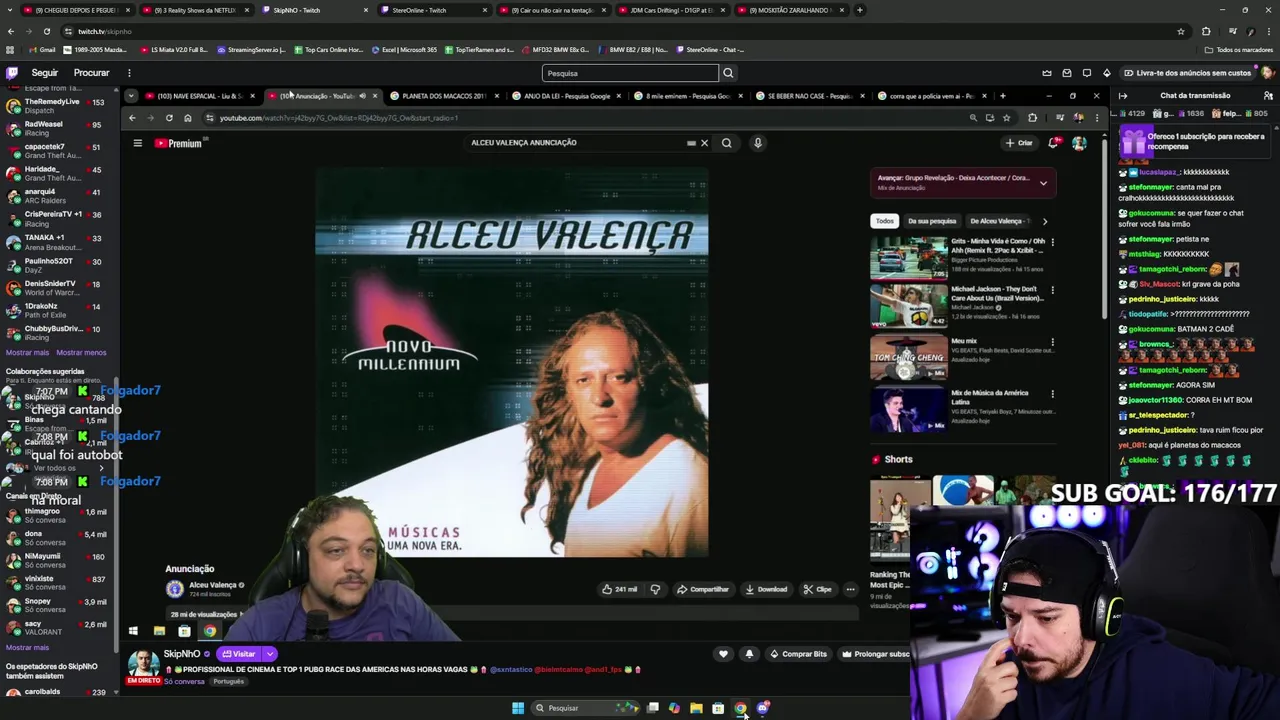Click the Twitch search magnifier button
Viewport: 1280px width, 720px height.
click(x=728, y=73)
